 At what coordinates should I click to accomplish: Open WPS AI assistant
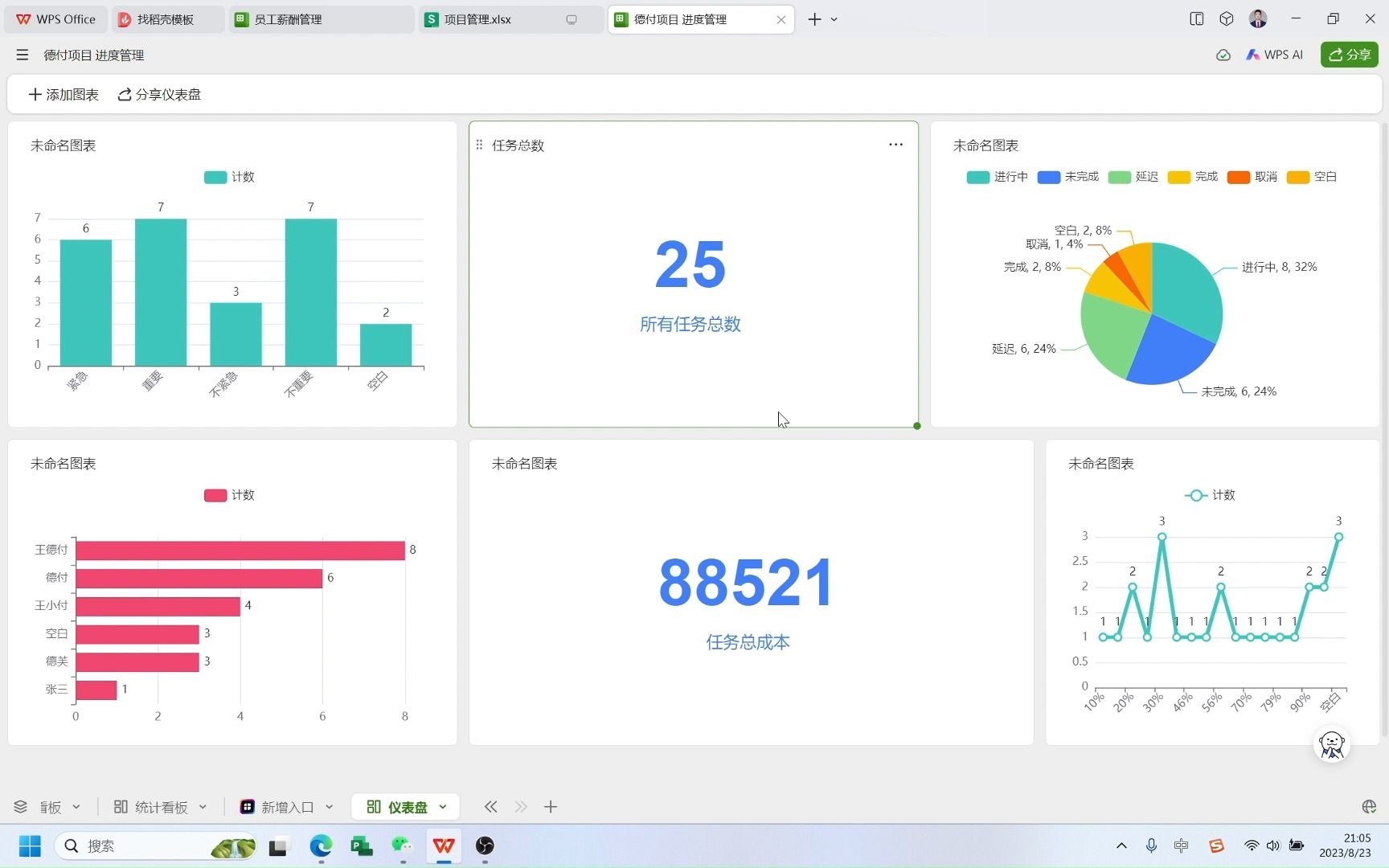1274,55
